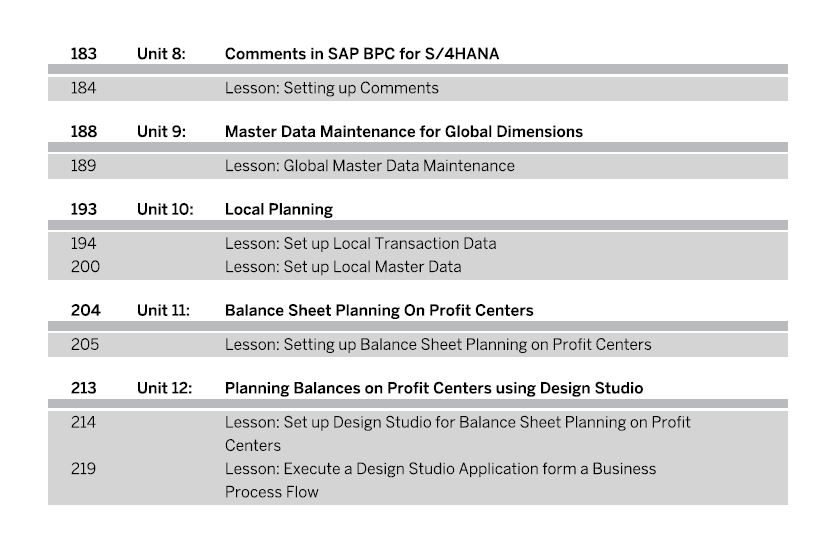The height and width of the screenshot is (560, 828).
Task: Open Unit 11 Balance Sheet Planning heading
Action: [379, 310]
